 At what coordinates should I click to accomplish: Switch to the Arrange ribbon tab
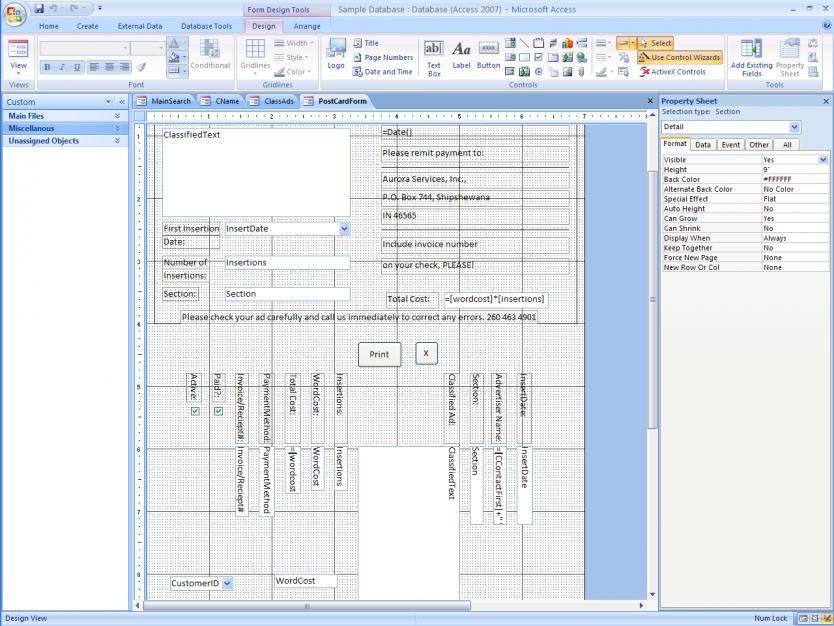point(307,26)
